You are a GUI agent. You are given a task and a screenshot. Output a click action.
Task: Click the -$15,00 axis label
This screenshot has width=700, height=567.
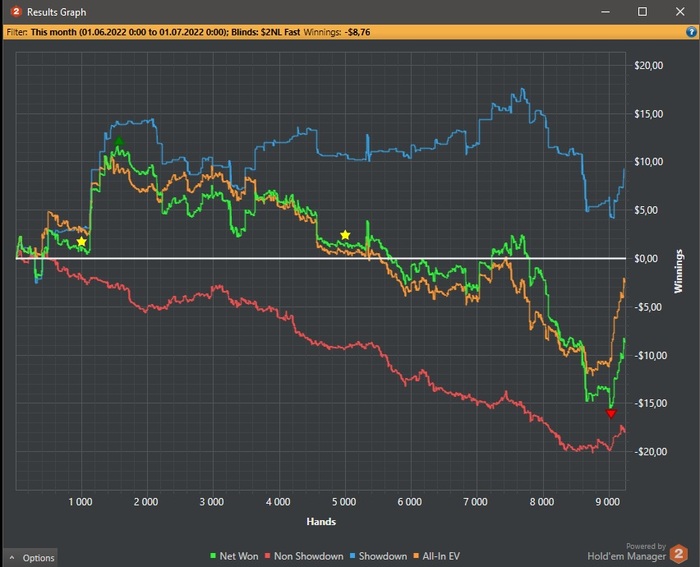(650, 404)
